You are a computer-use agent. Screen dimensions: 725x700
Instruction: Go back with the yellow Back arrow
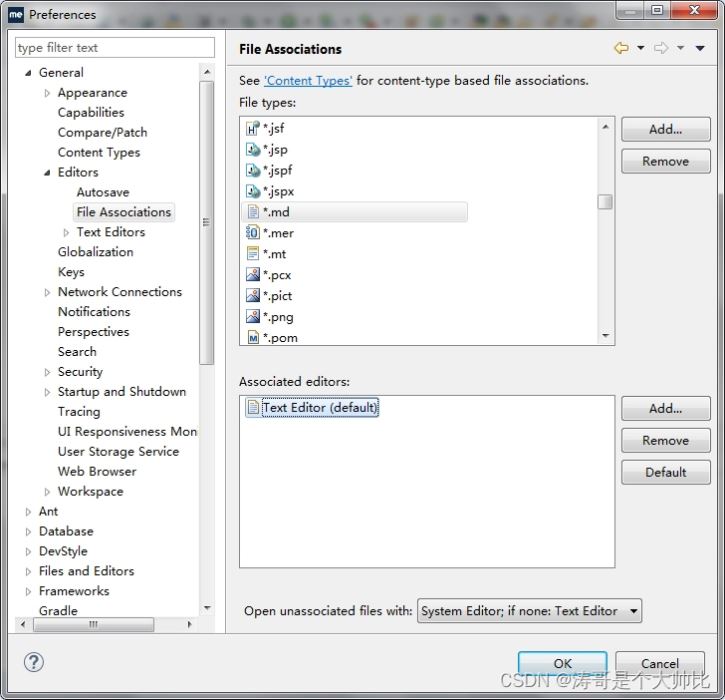[621, 48]
